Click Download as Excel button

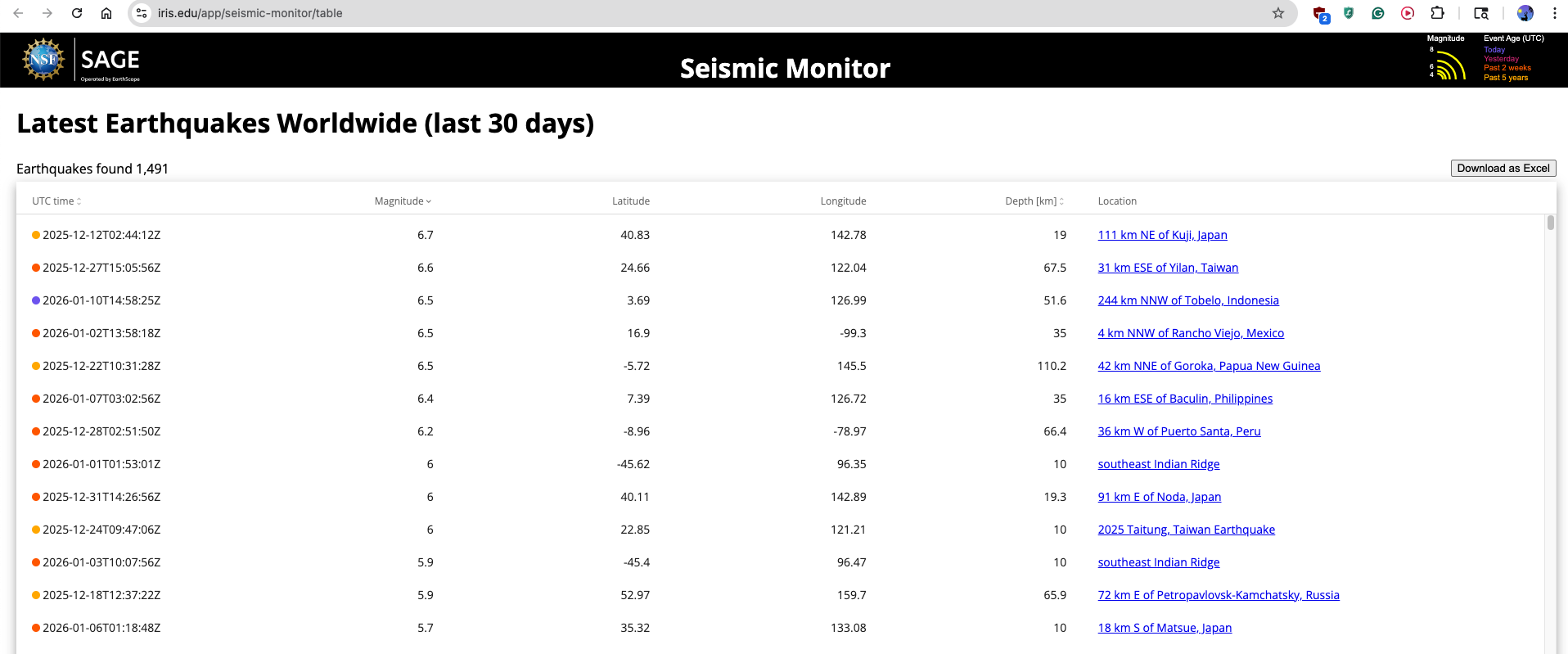pos(1503,168)
